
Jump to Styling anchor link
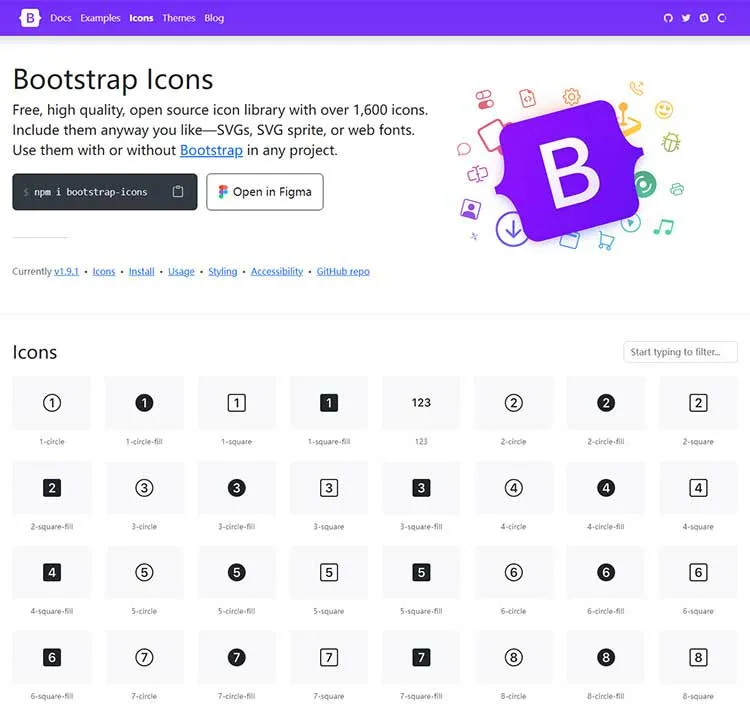[222, 271]
